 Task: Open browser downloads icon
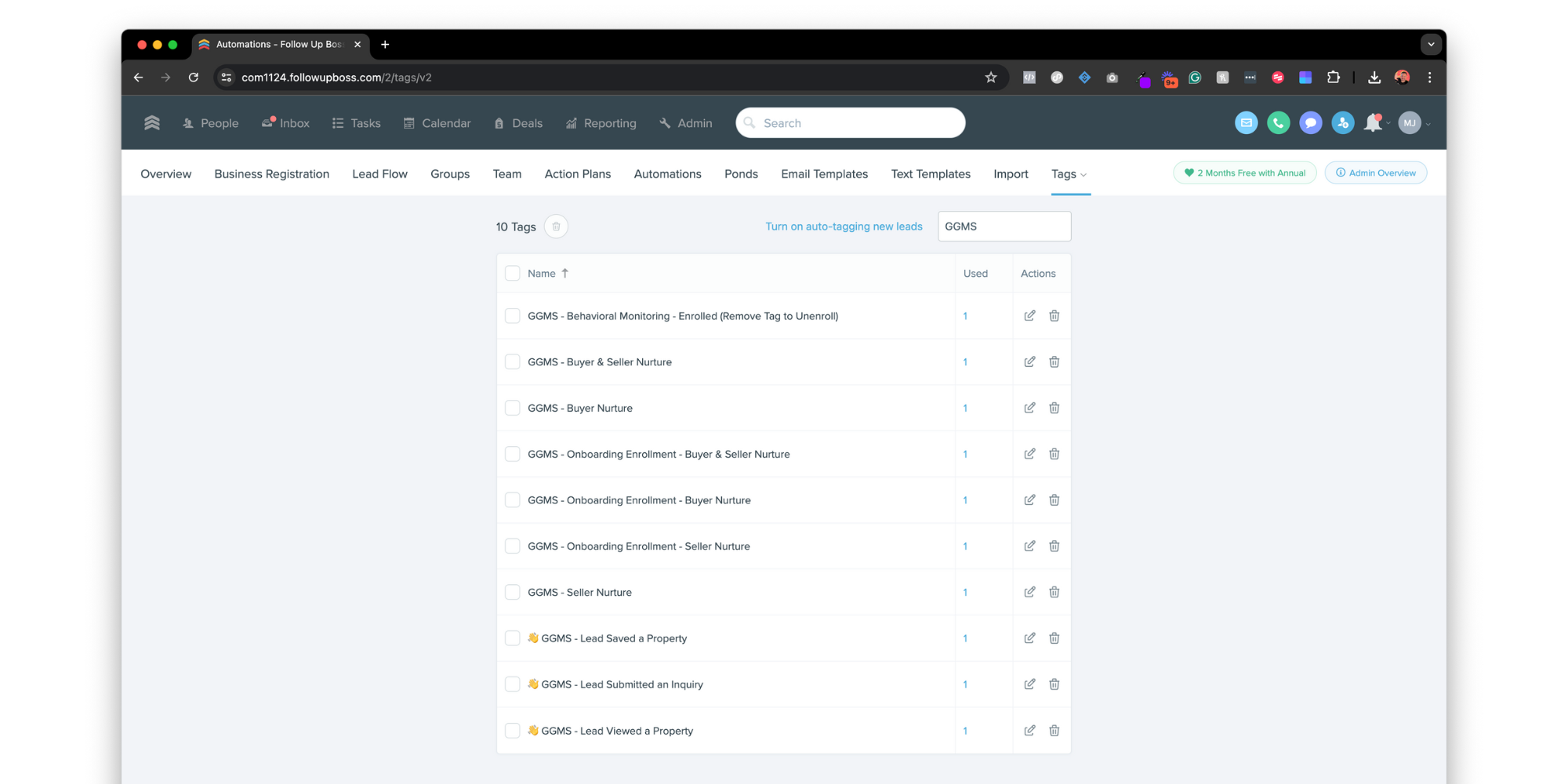[x=1374, y=78]
